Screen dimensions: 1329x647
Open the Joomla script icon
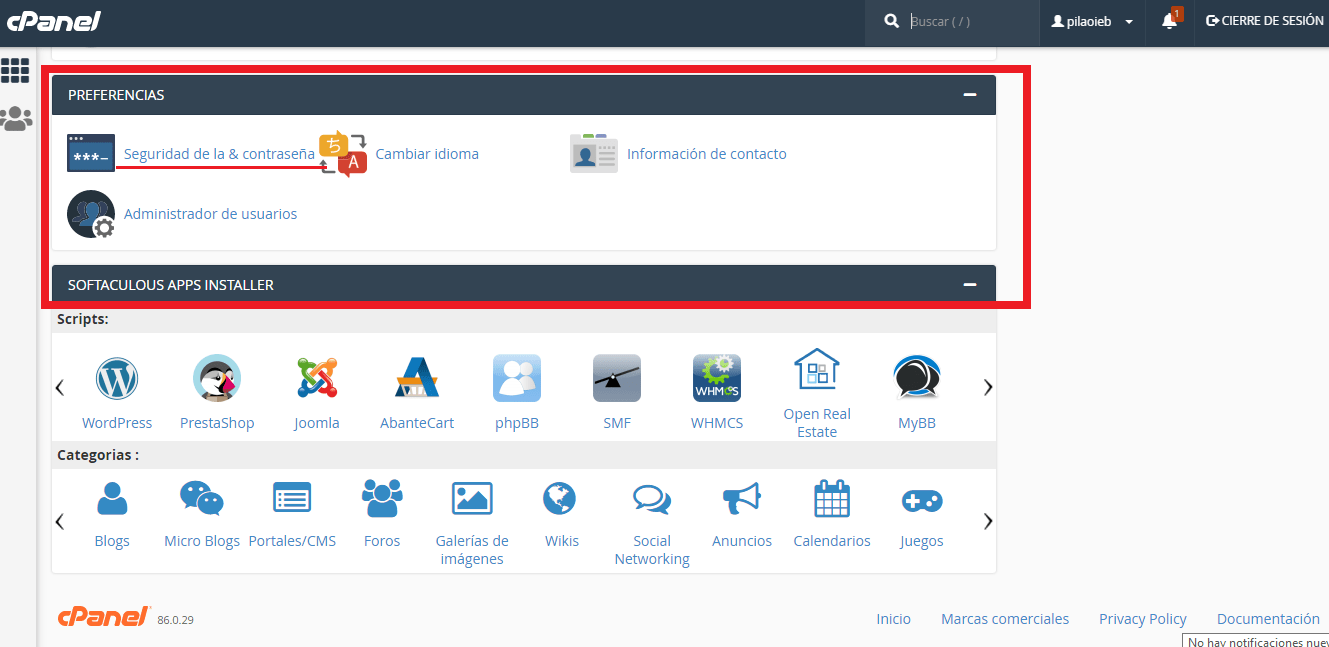pyautogui.click(x=317, y=379)
